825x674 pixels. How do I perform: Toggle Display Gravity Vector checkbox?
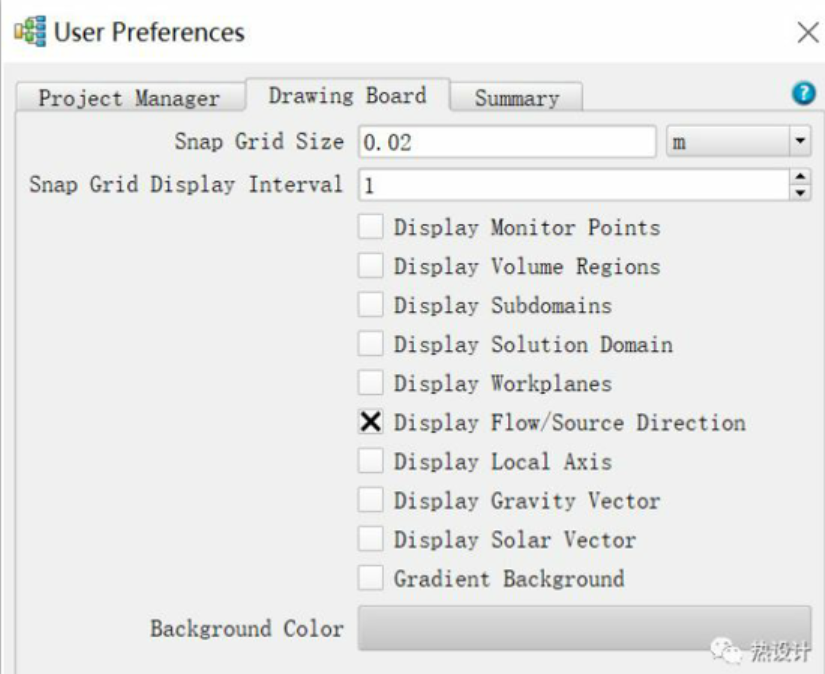[x=371, y=500]
